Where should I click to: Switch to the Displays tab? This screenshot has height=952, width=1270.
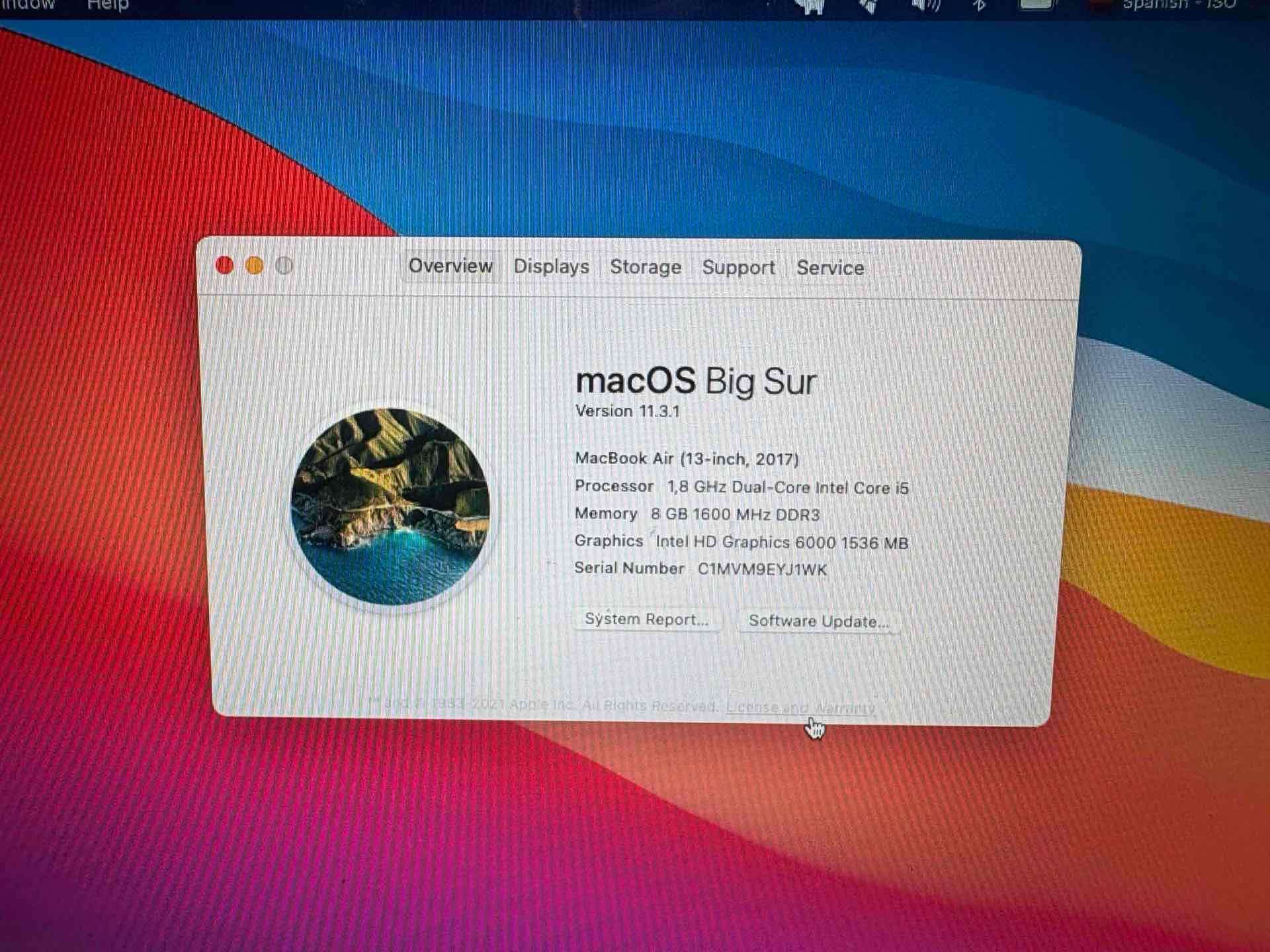(551, 267)
